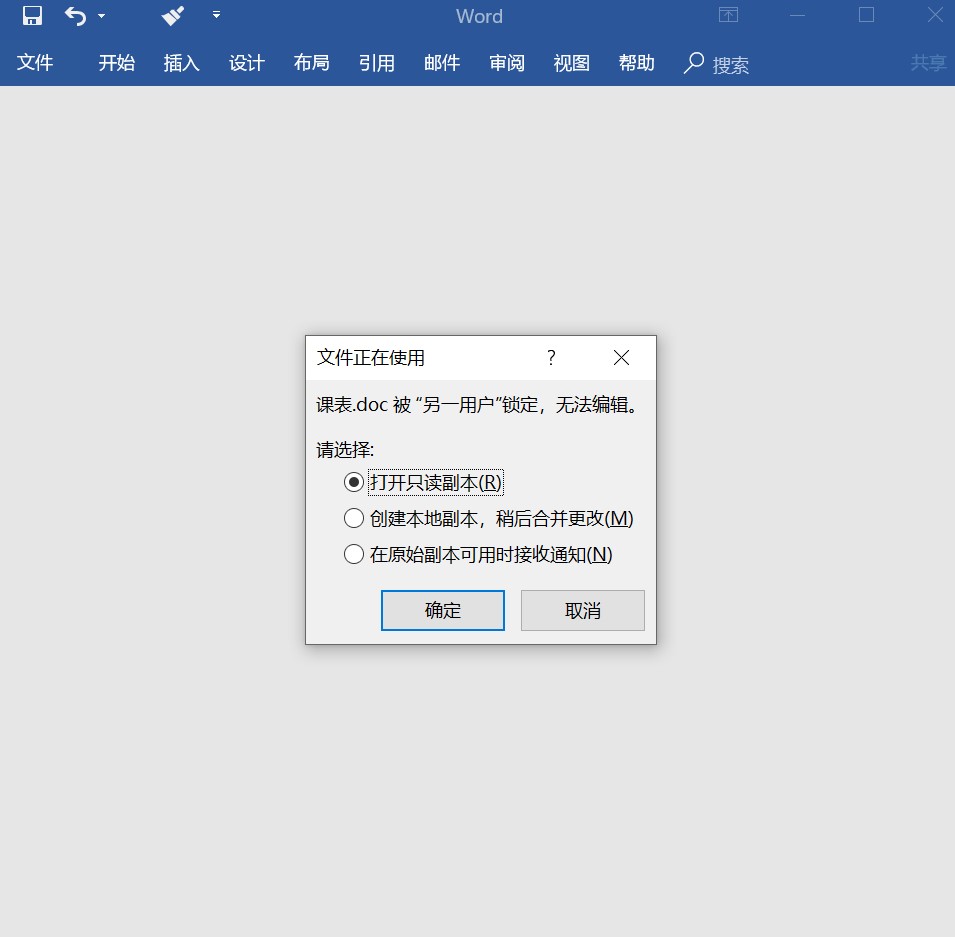This screenshot has height=937, width=955.
Task: Open the 布局 ribbon tab
Action: coord(311,63)
